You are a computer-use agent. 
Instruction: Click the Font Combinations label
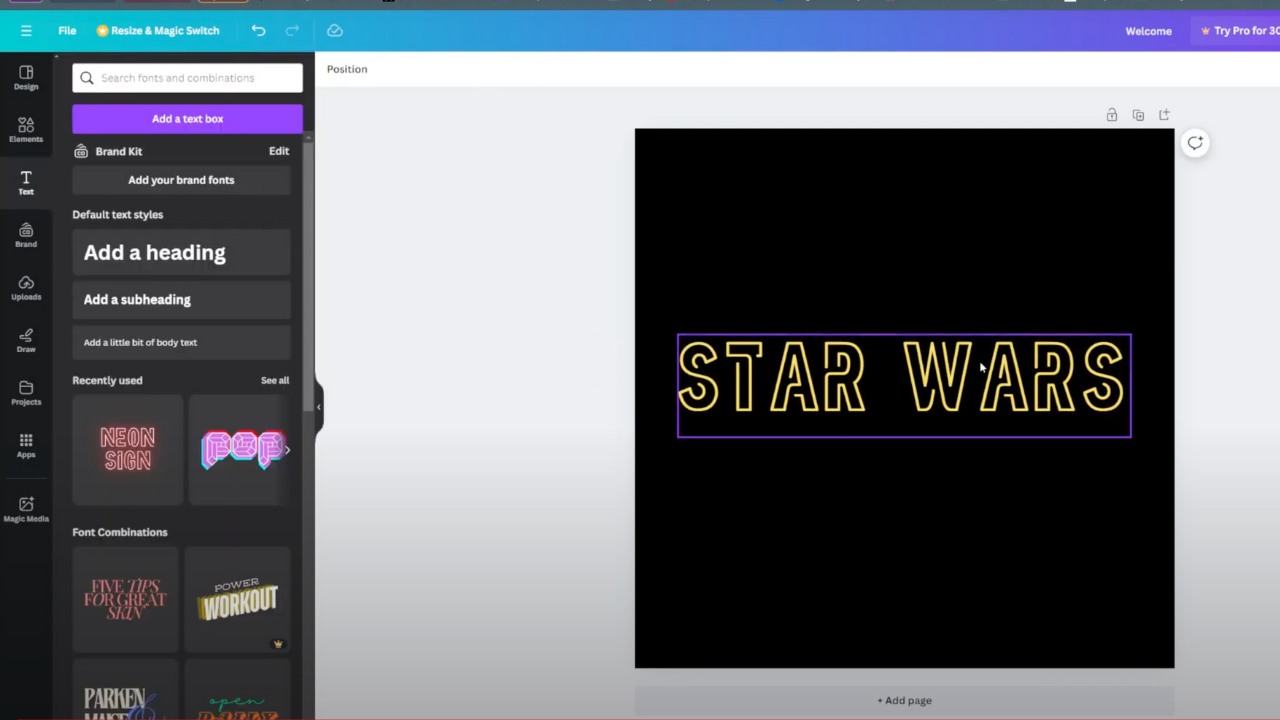(120, 532)
